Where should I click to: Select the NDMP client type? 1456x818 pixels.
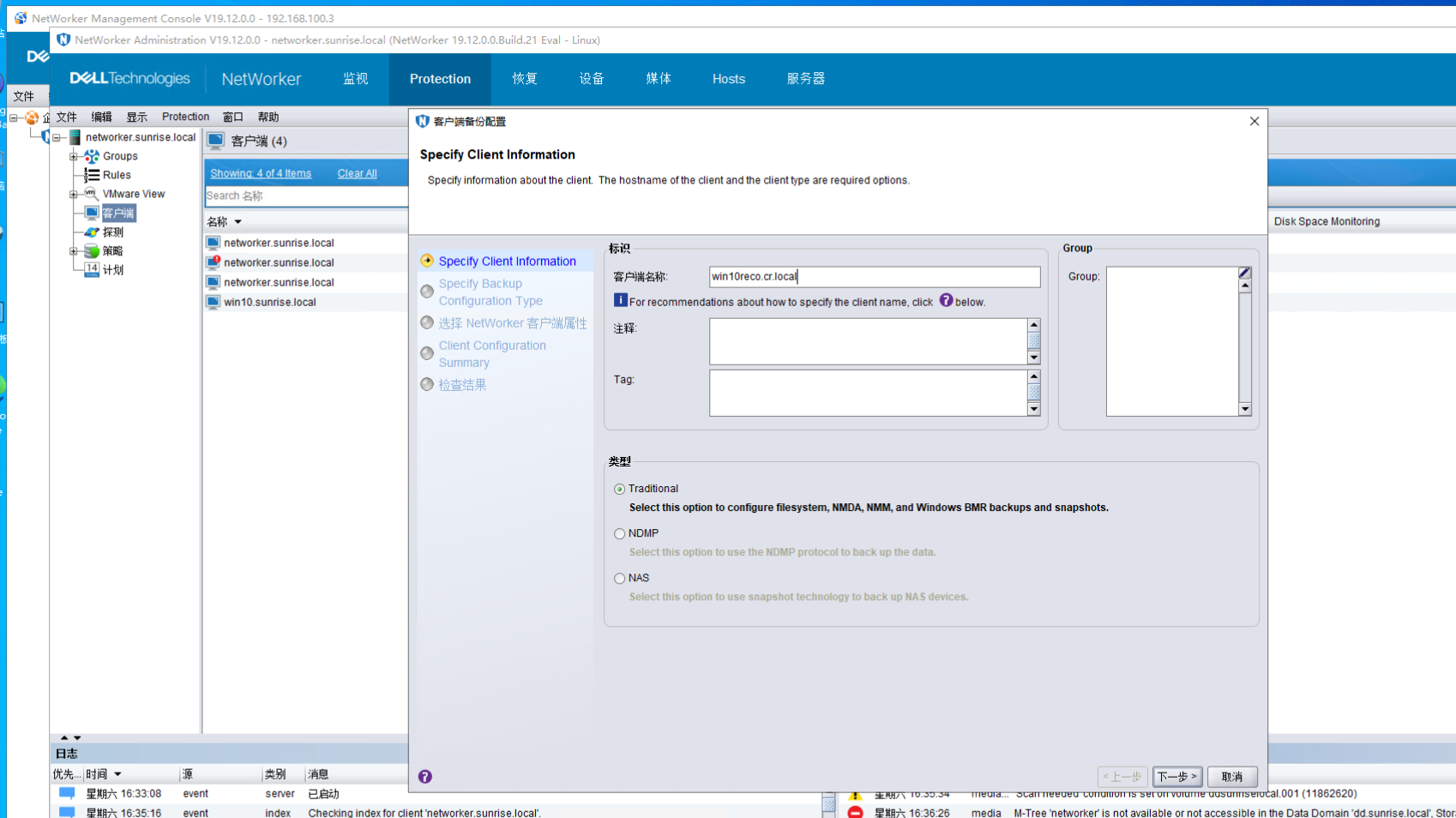pos(619,533)
